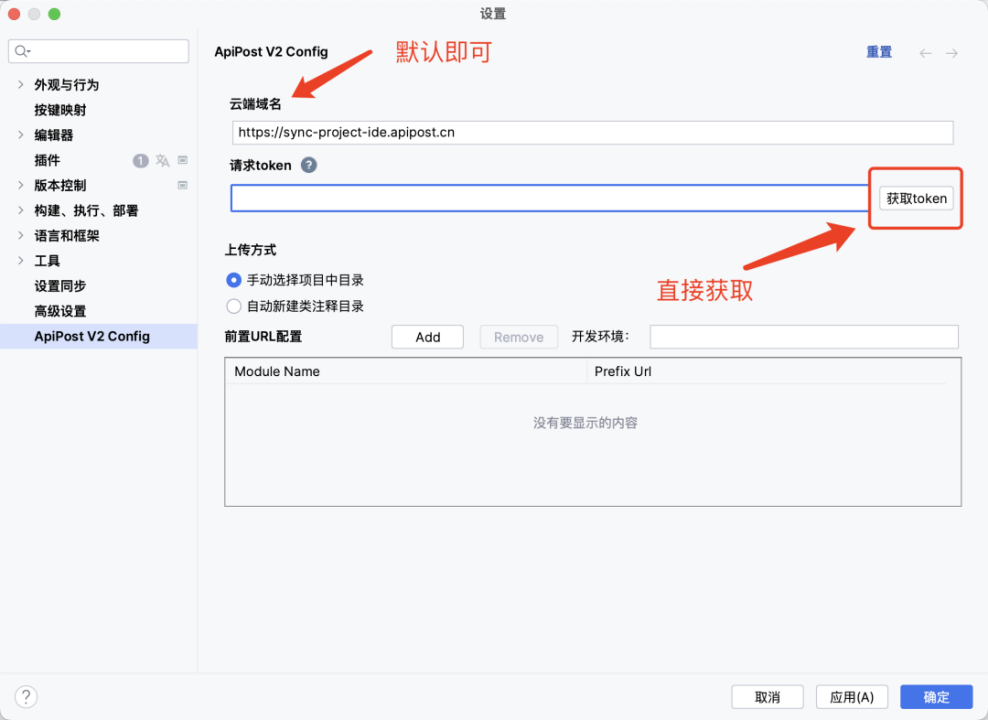Screen dimensions: 988x720
Task: Click the 开发环境 input field
Action: pyautogui.click(x=804, y=337)
